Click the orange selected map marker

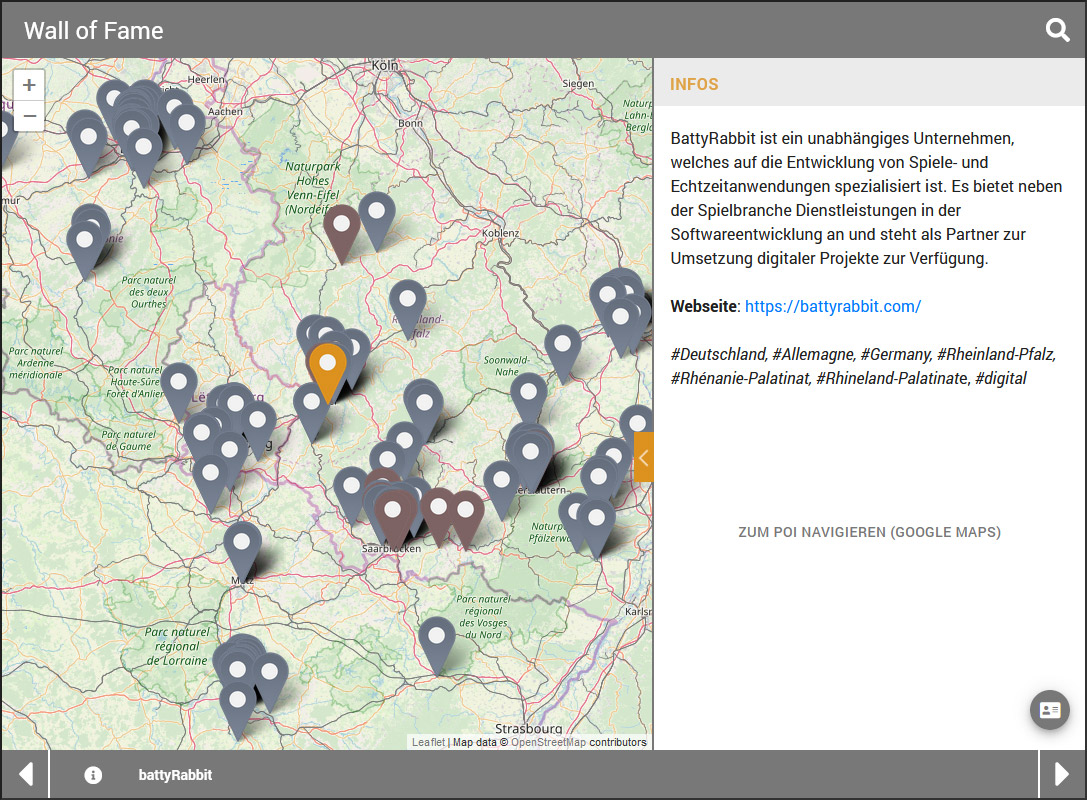tap(327, 366)
